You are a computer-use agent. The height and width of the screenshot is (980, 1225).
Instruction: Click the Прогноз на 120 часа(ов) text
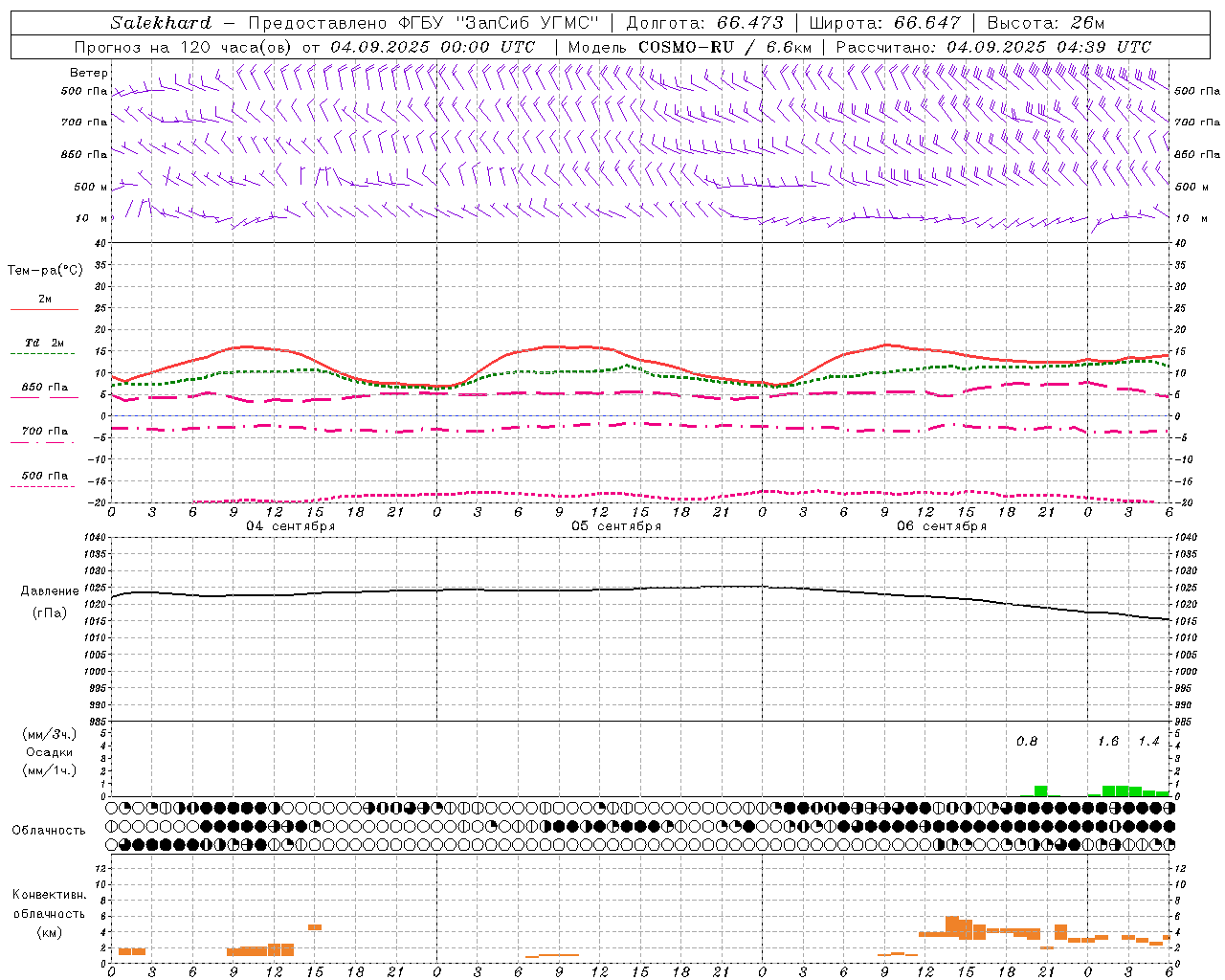(185, 47)
